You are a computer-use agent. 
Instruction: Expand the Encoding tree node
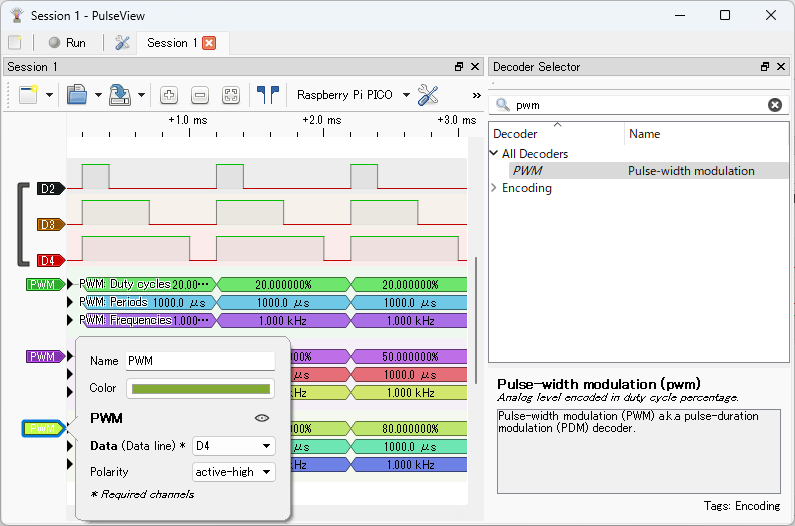point(494,188)
